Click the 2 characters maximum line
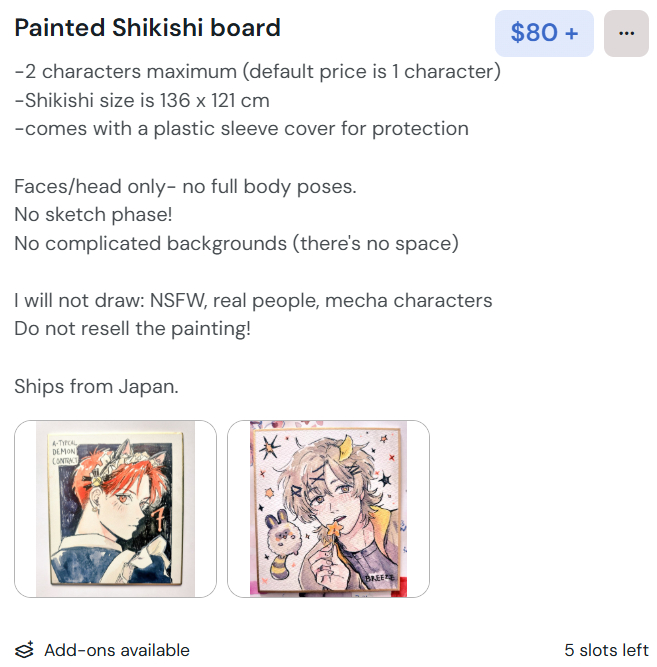The width and height of the screenshot is (657, 667). [x=257, y=72]
